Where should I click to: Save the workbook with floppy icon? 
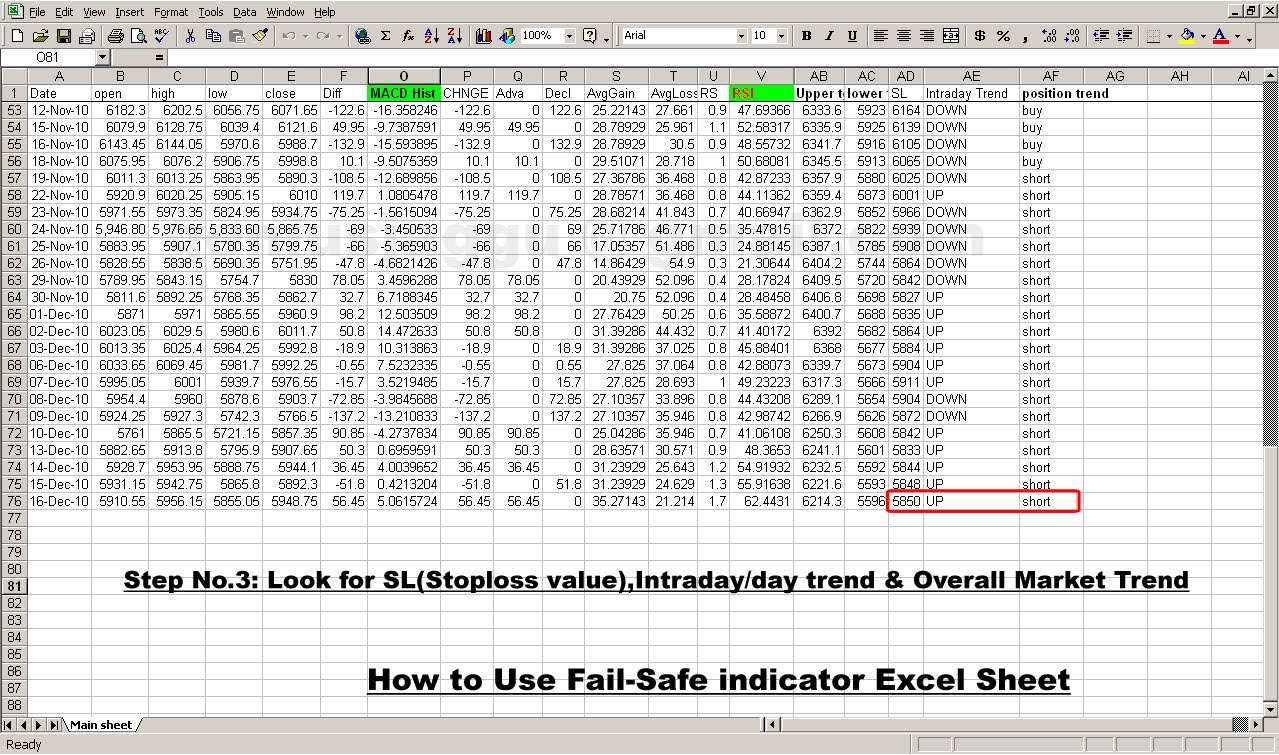[x=63, y=36]
